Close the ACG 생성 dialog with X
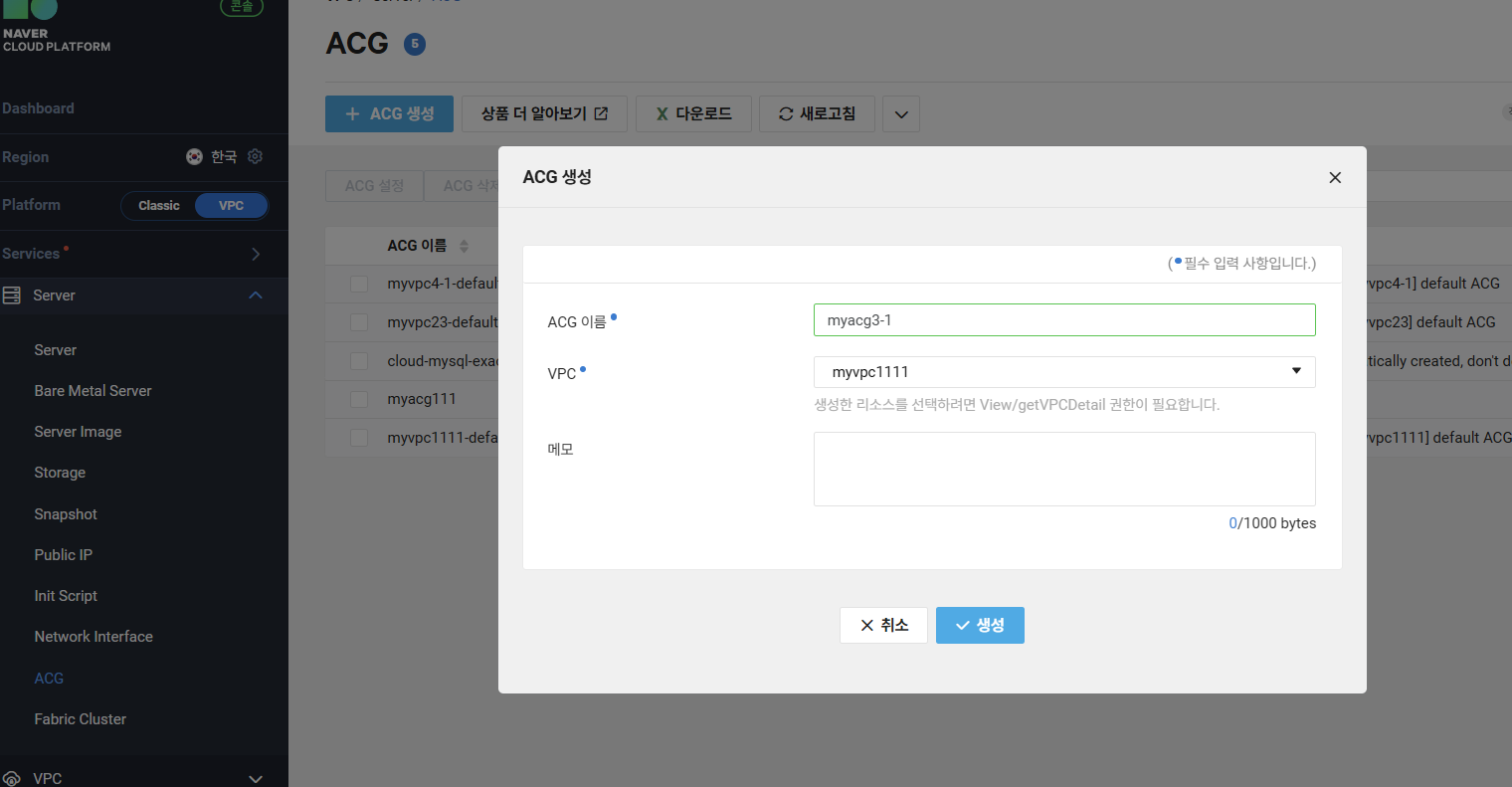Screen dimensions: 1512x787 pos(1335,177)
